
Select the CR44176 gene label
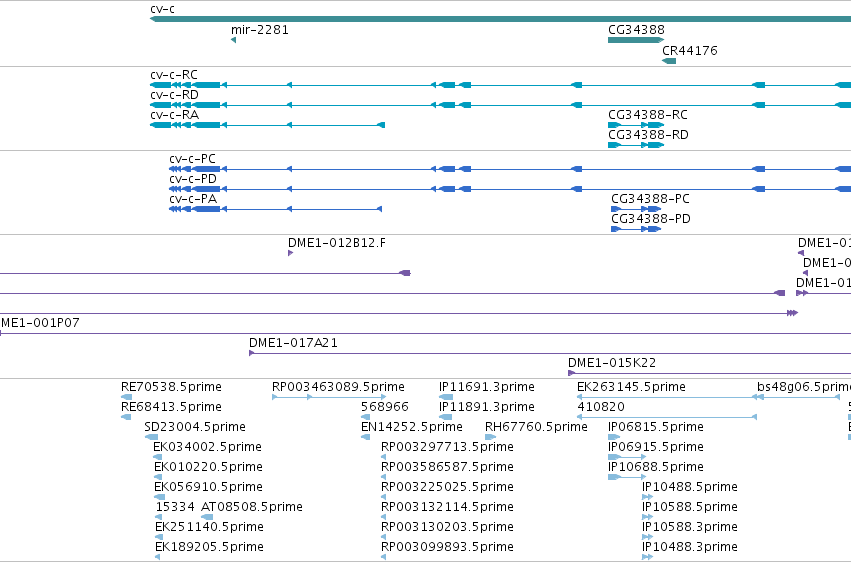click(690, 50)
